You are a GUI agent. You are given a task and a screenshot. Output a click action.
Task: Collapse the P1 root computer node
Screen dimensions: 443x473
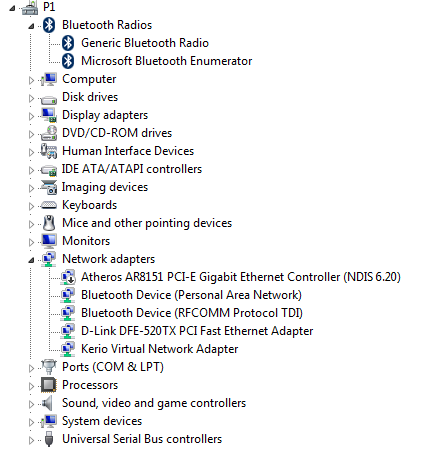click(x=12, y=8)
